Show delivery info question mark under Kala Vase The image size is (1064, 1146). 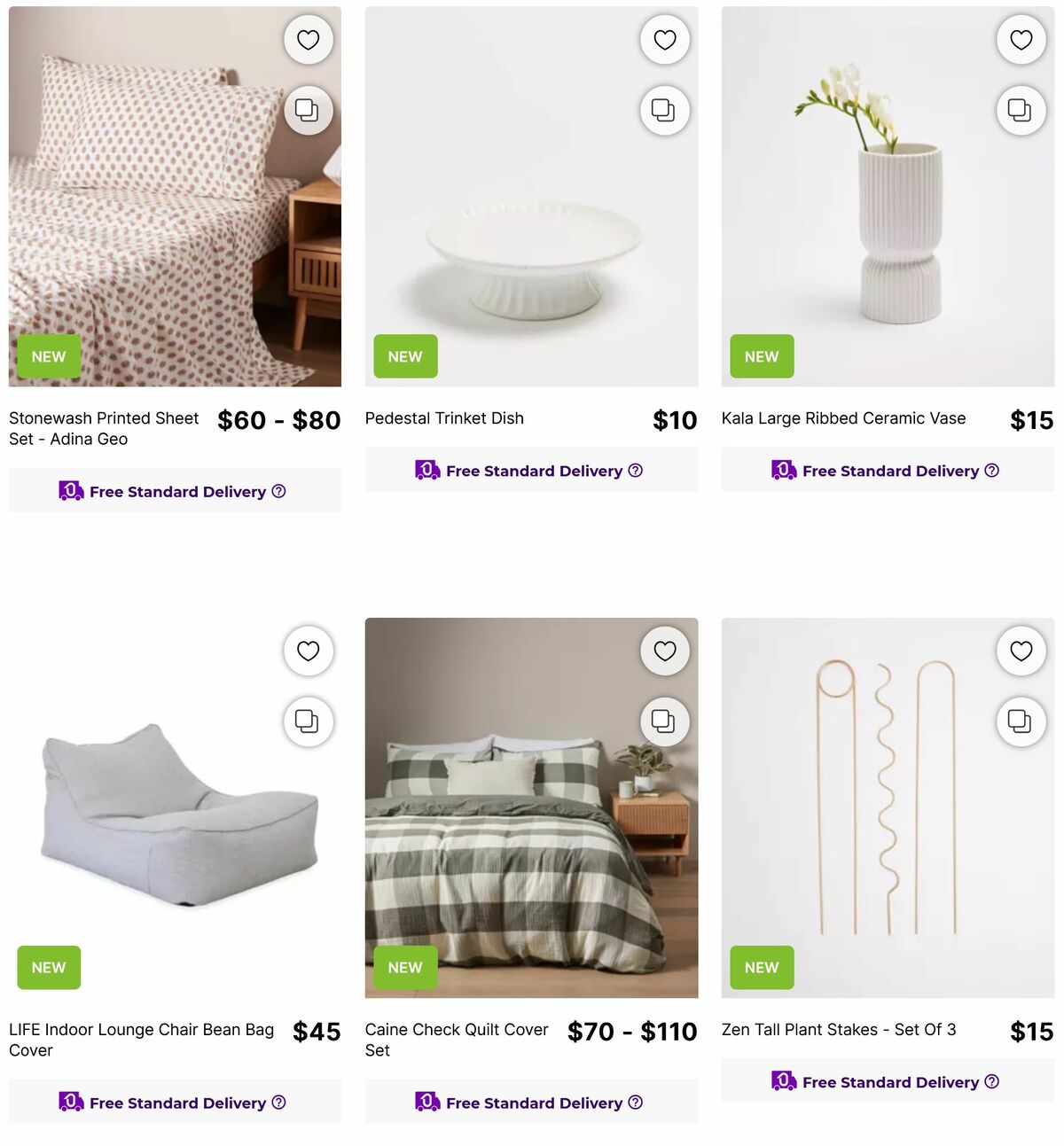(992, 471)
